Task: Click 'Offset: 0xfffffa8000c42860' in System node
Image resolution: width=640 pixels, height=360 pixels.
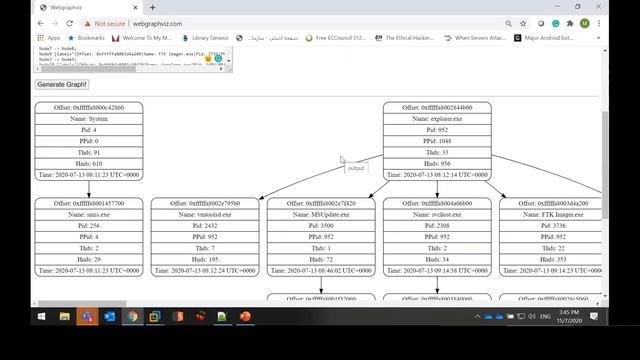Action: coord(89,108)
